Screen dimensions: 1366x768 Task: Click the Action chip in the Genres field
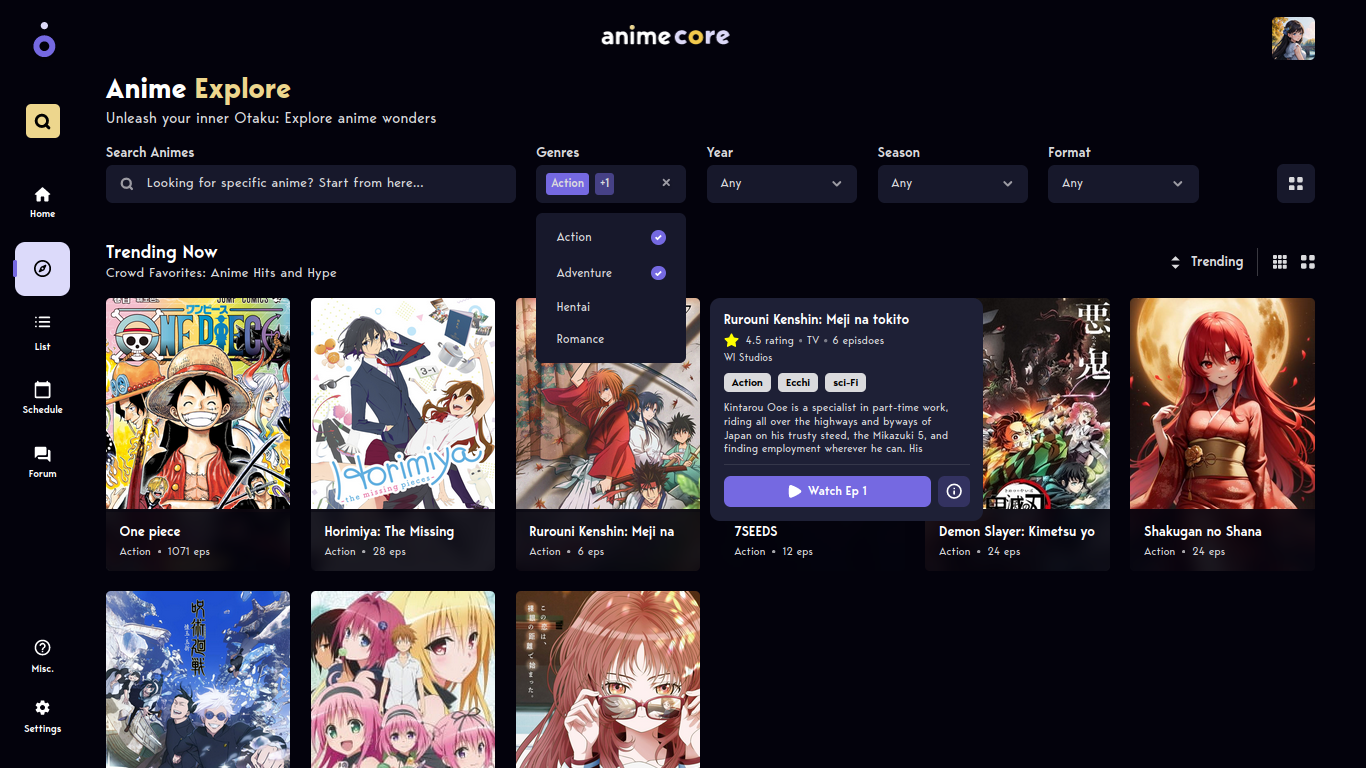pos(567,183)
